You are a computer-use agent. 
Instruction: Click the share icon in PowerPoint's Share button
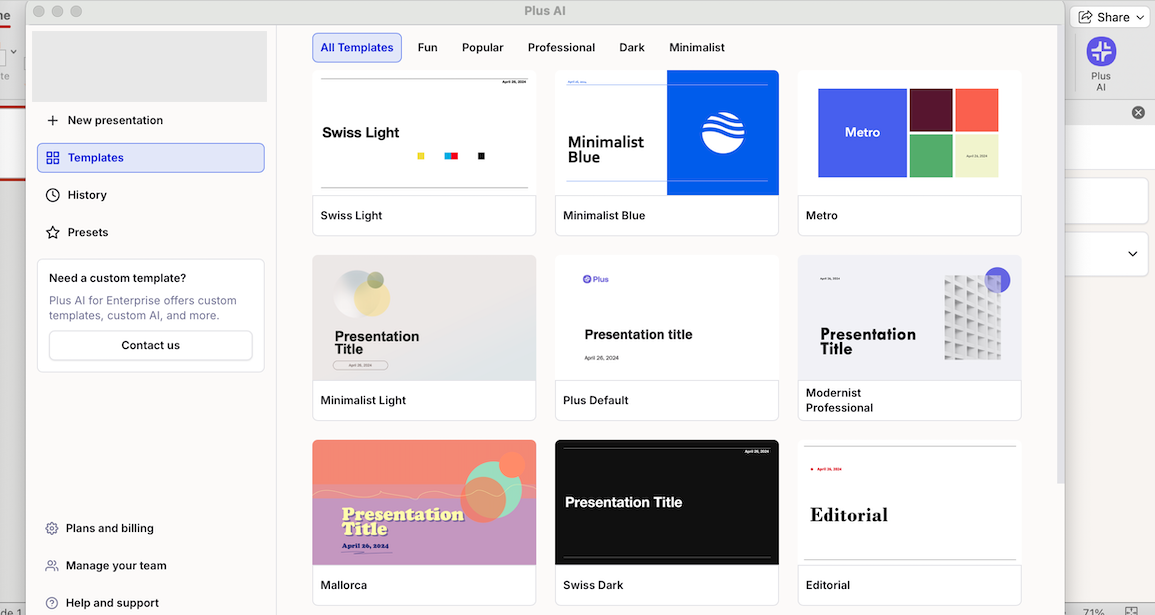[1085, 17]
